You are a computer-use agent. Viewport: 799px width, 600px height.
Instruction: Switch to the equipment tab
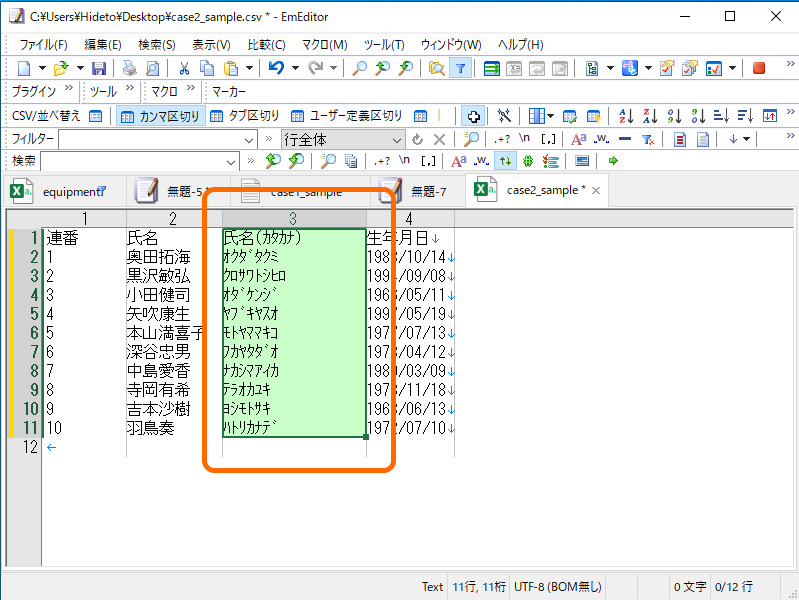coord(65,192)
